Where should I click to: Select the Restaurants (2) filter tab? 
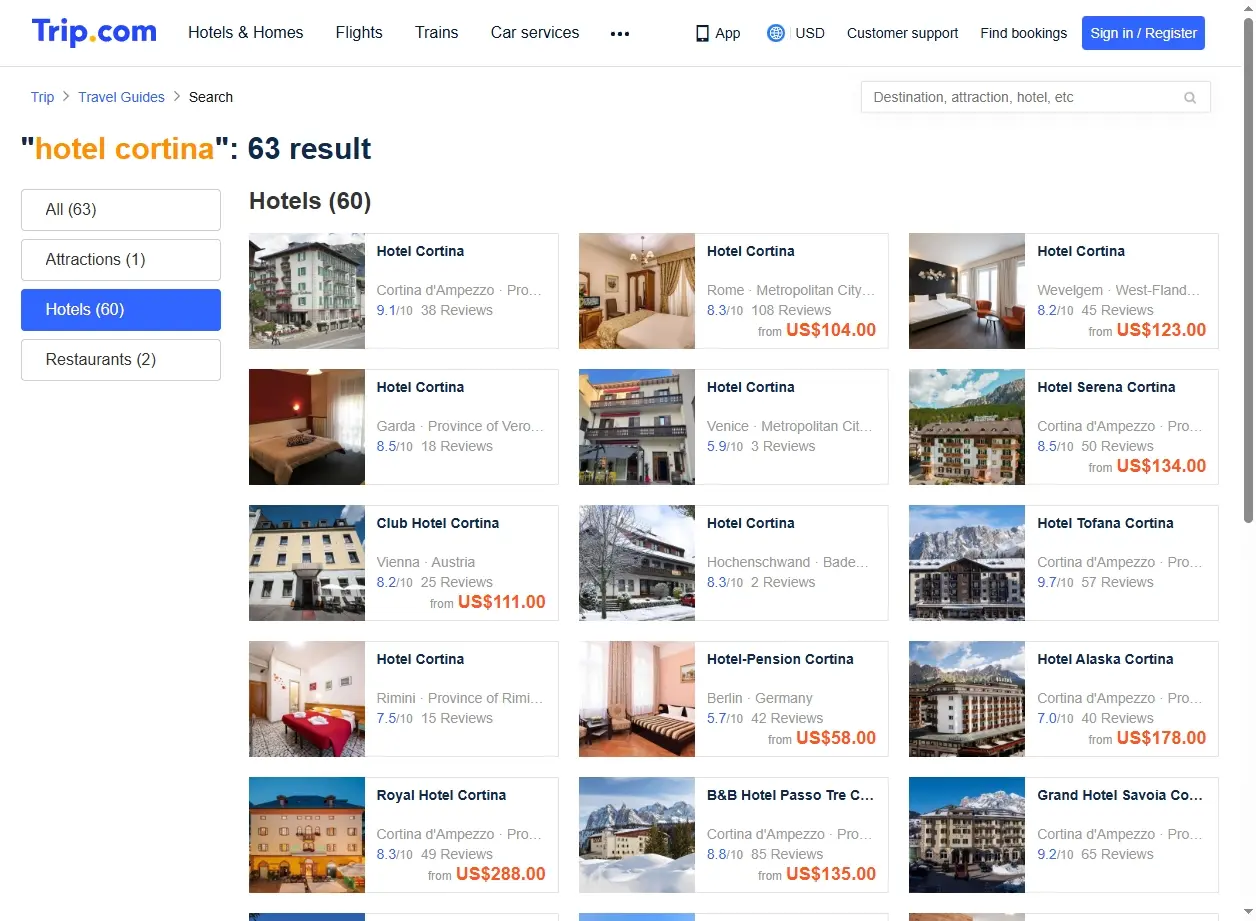pyautogui.click(x=121, y=360)
